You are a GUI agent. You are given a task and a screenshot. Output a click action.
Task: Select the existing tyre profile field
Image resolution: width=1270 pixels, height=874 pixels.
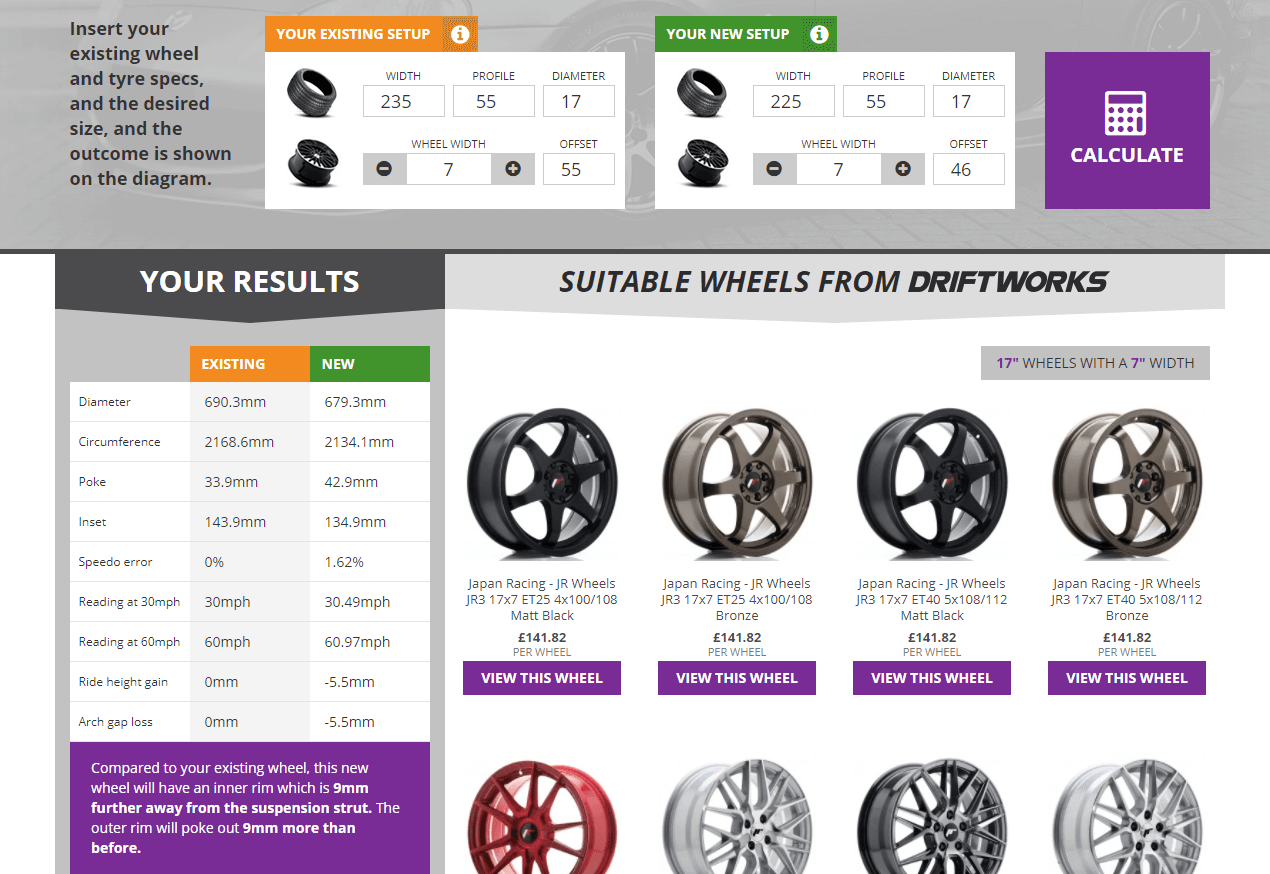tap(494, 101)
